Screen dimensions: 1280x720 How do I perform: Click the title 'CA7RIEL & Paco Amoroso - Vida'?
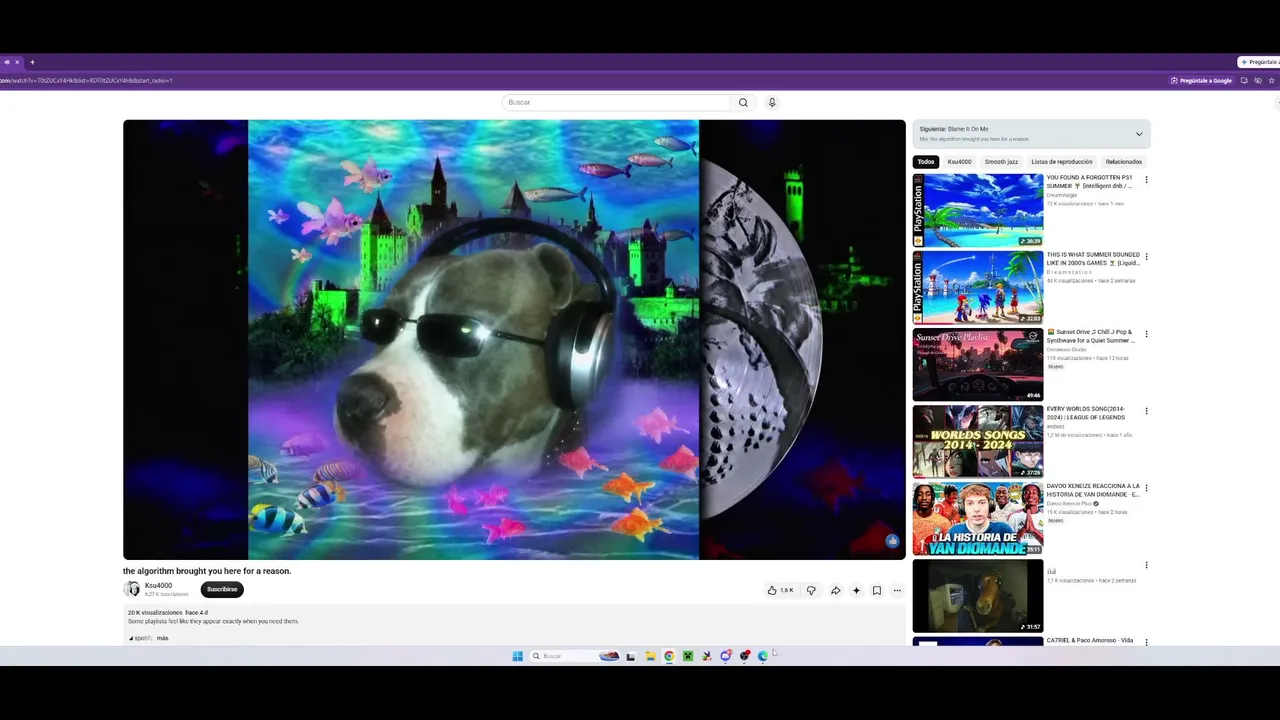click(x=1090, y=640)
